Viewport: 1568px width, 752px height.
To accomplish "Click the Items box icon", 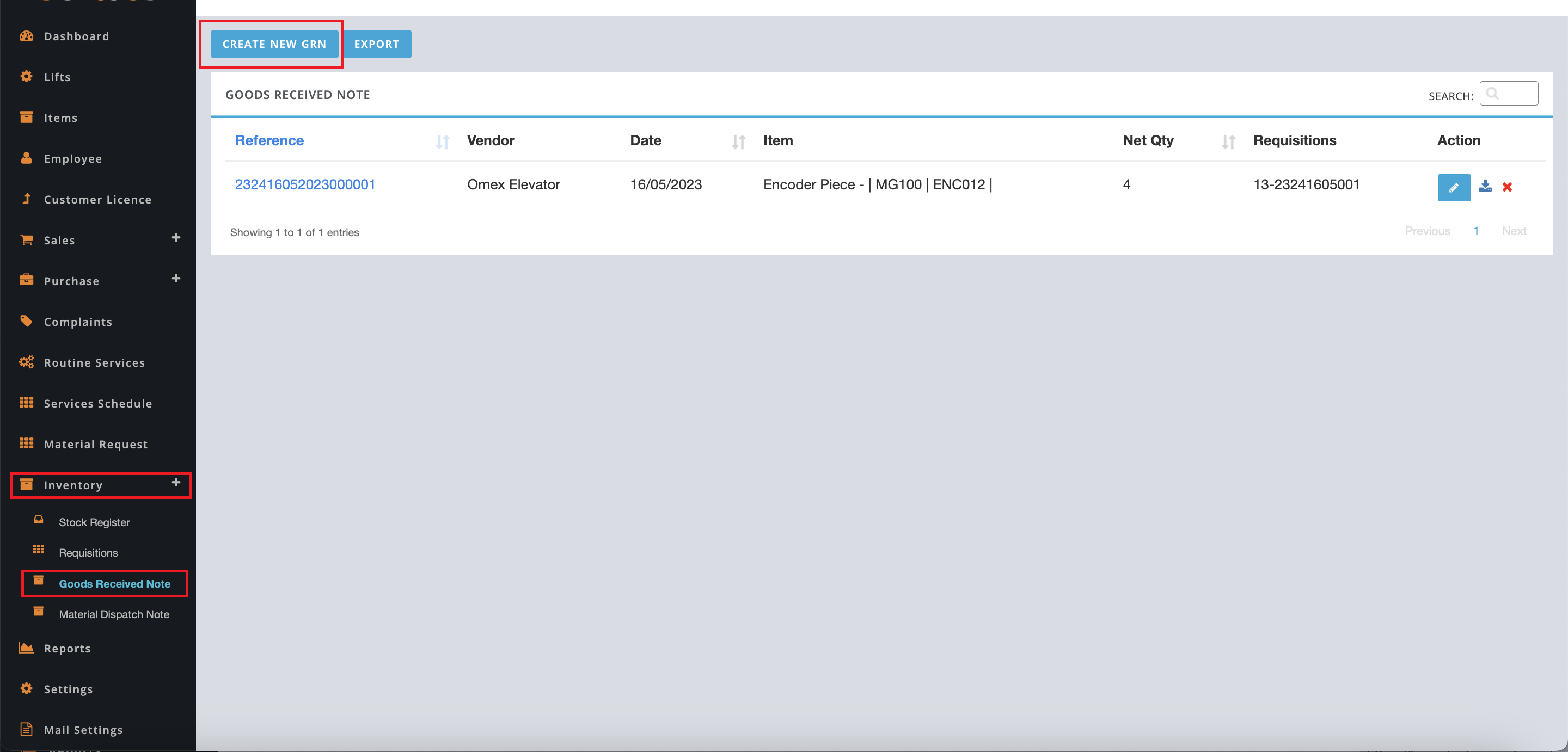I will 26,117.
